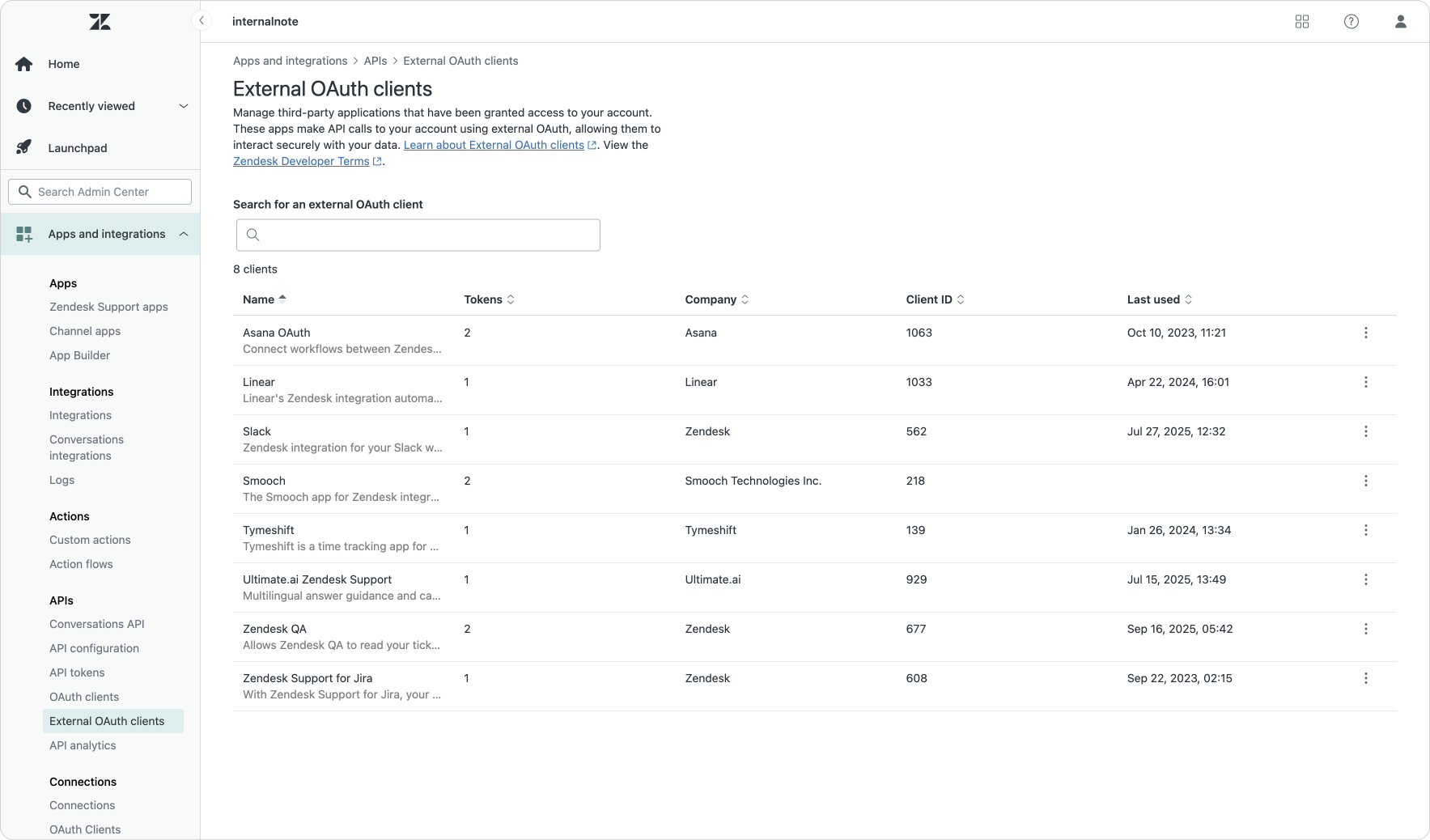Collapse the sidebar navigation panel
Image resolution: width=1430 pixels, height=840 pixels.
coord(201,21)
